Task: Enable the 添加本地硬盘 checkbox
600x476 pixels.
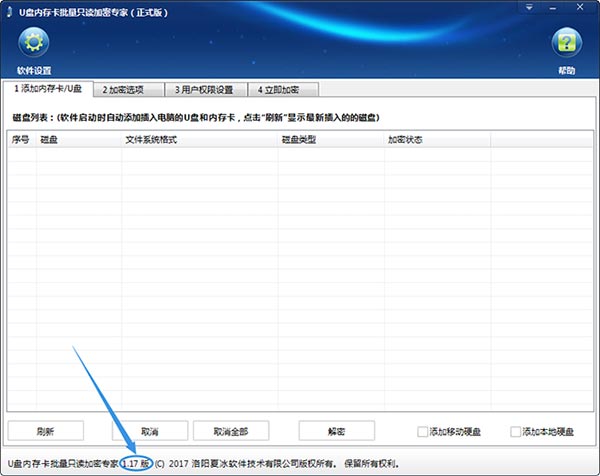Action: (515, 432)
